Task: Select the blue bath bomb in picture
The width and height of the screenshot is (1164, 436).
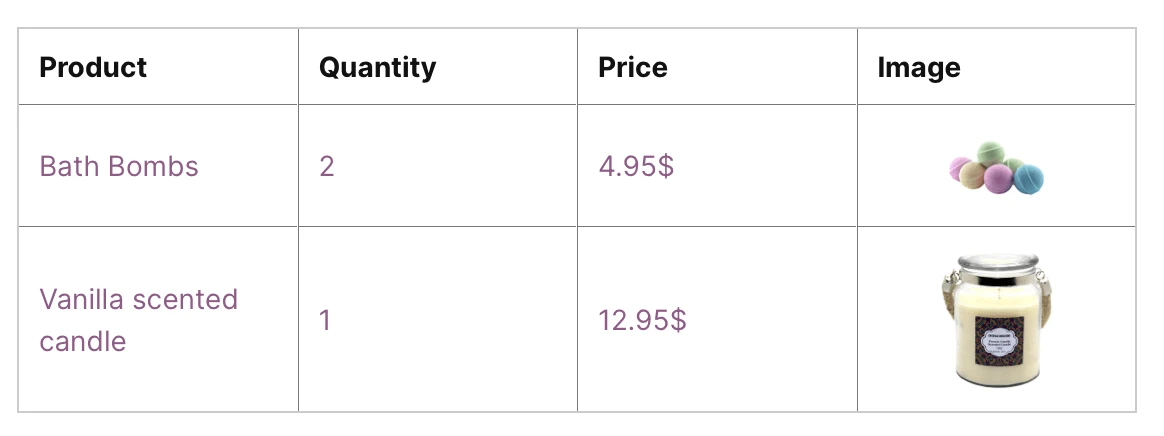Action: tap(1028, 179)
